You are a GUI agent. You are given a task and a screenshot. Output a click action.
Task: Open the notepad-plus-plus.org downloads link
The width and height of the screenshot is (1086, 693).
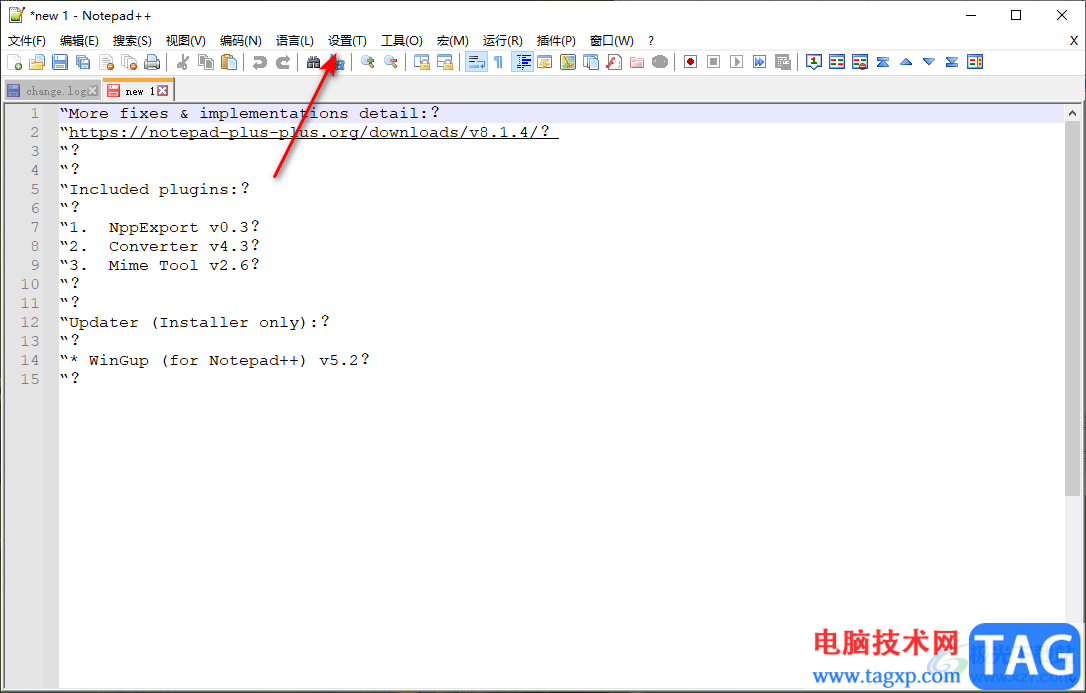(x=313, y=132)
